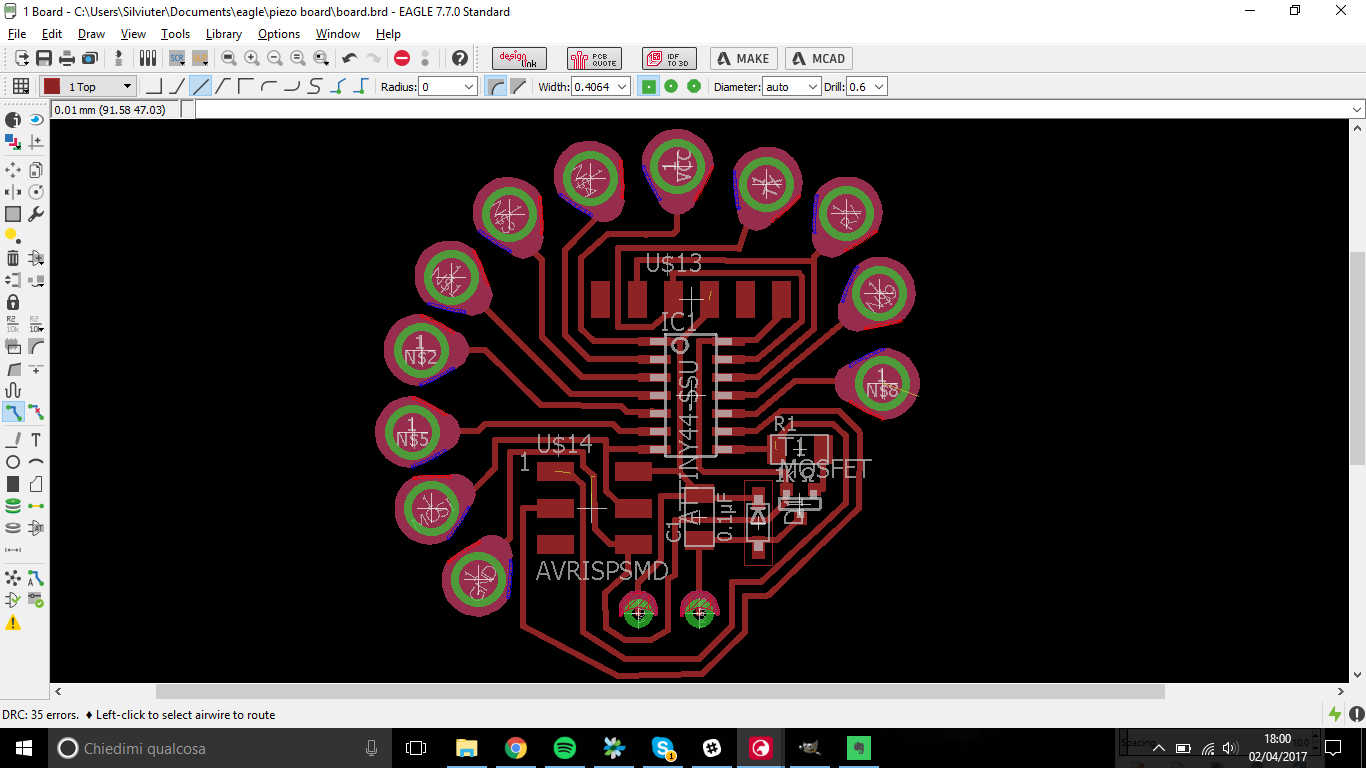This screenshot has width=1366, height=768.
Task: Click the MCAD button
Action: click(819, 59)
